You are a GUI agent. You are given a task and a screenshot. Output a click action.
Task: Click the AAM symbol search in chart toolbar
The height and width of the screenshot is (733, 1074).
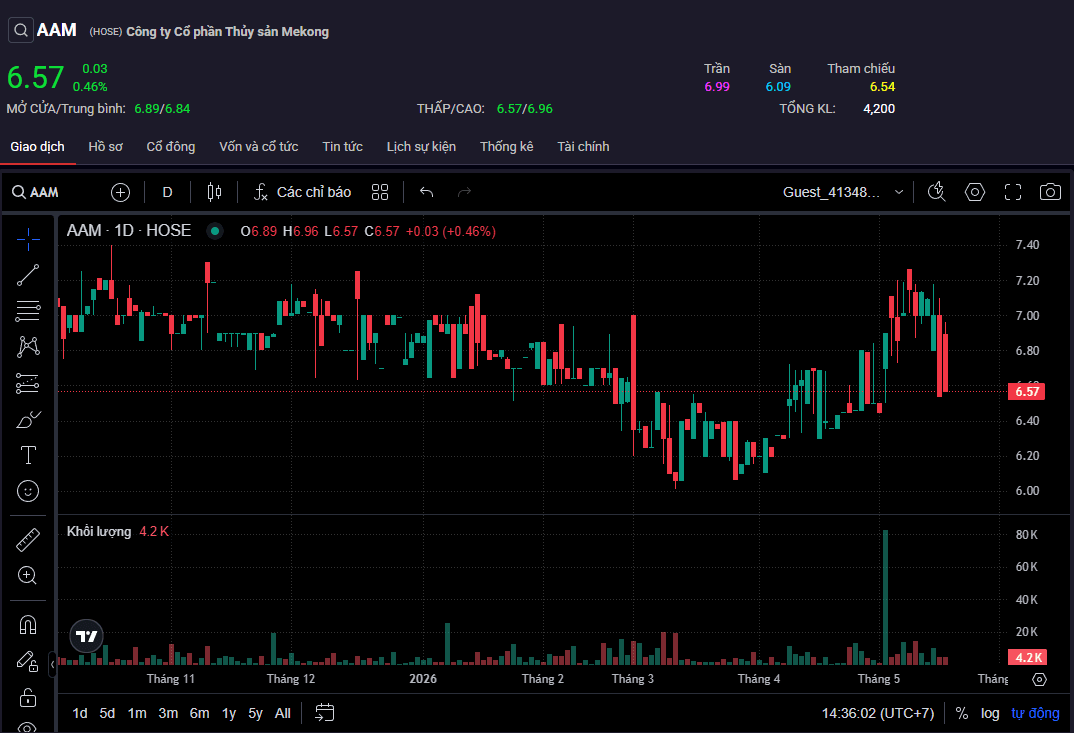click(x=36, y=192)
